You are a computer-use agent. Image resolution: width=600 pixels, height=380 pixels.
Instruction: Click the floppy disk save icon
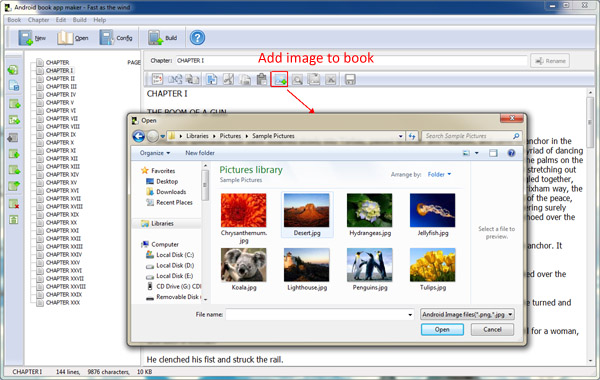(350, 79)
